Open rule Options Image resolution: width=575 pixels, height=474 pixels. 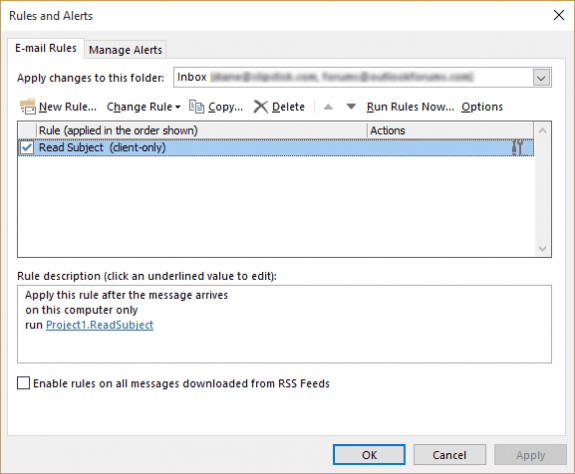(482, 107)
